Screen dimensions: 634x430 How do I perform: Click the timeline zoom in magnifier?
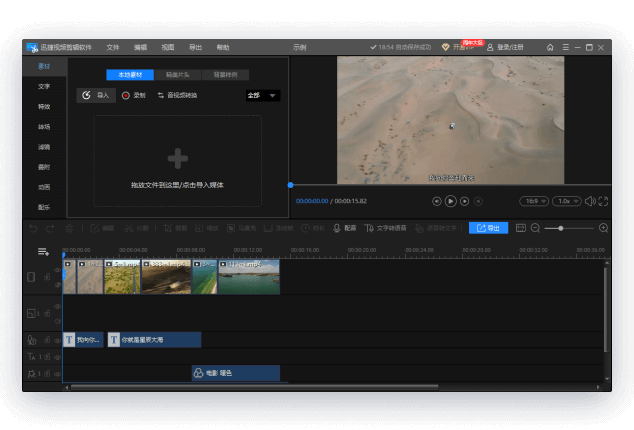coord(603,228)
